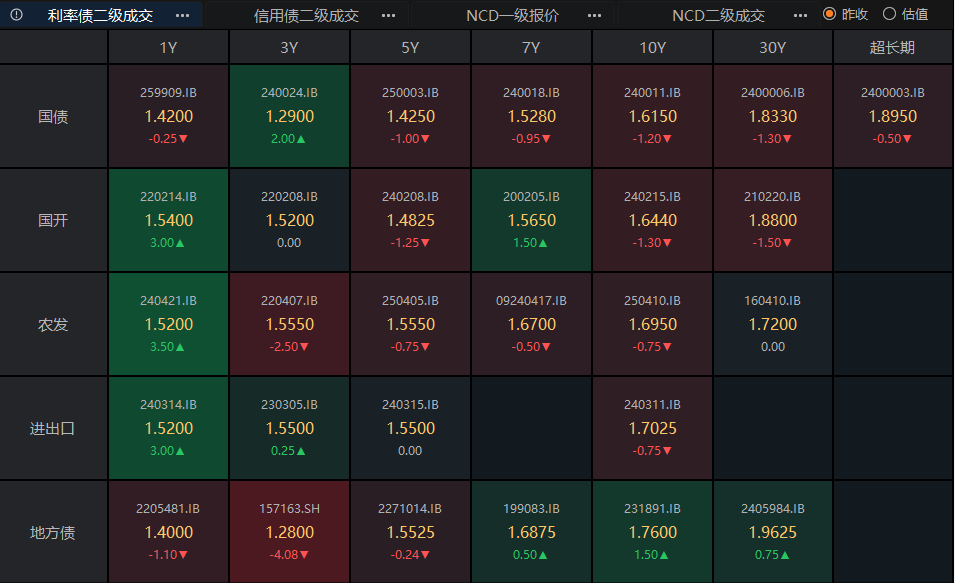Click the info icon beside 利率债二级成交

pos(16,15)
